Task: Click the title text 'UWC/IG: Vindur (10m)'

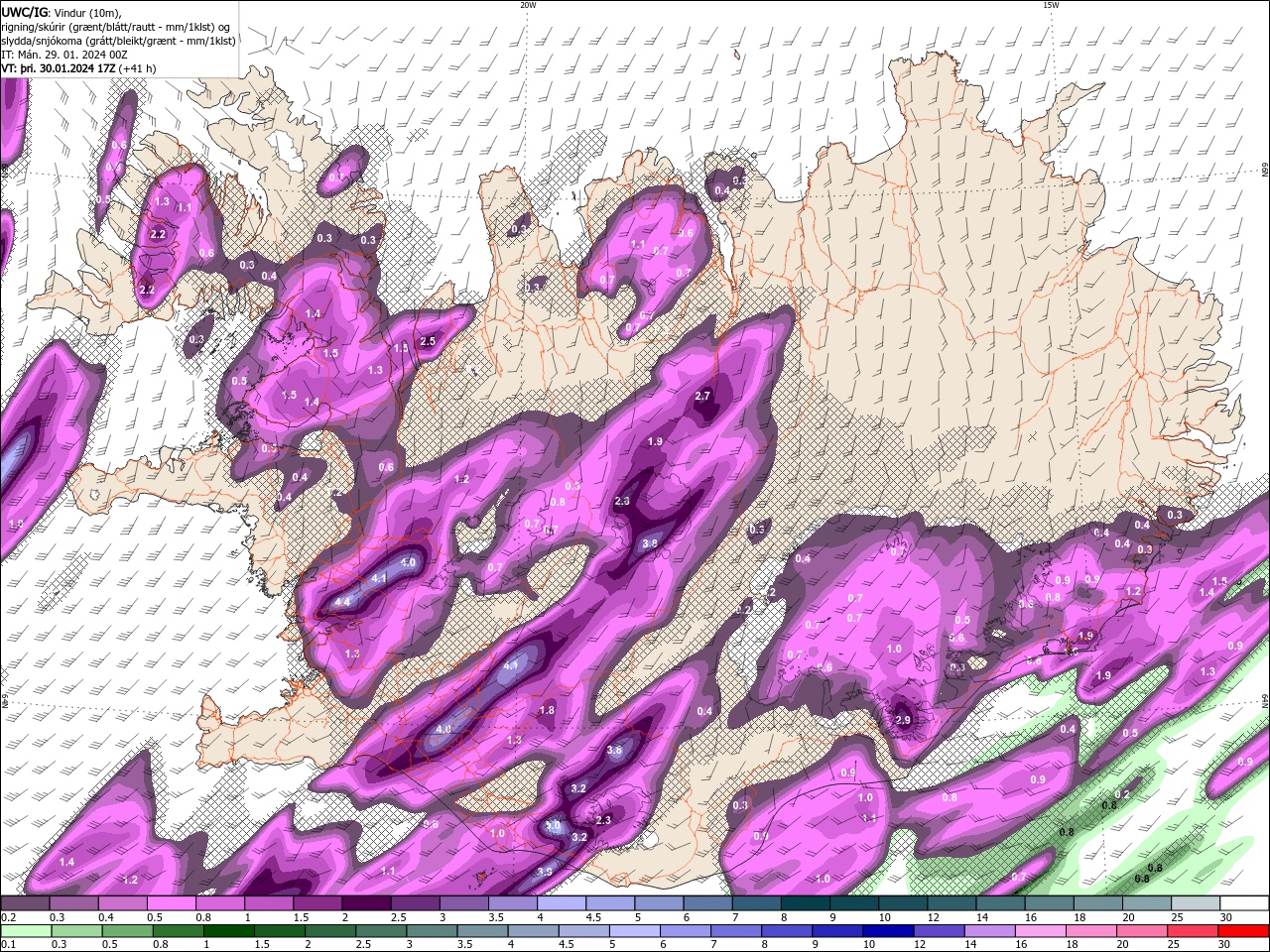Action: coord(61,12)
